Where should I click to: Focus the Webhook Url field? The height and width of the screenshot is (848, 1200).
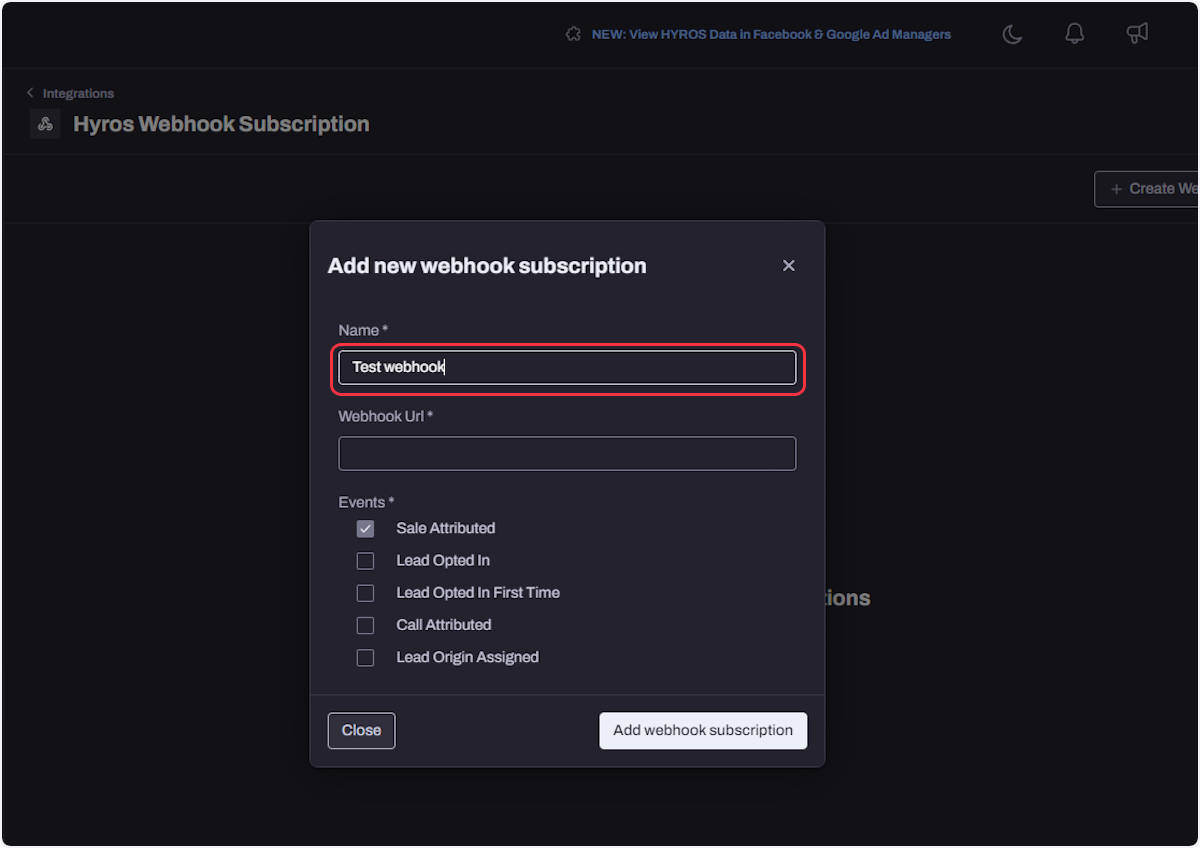(567, 453)
